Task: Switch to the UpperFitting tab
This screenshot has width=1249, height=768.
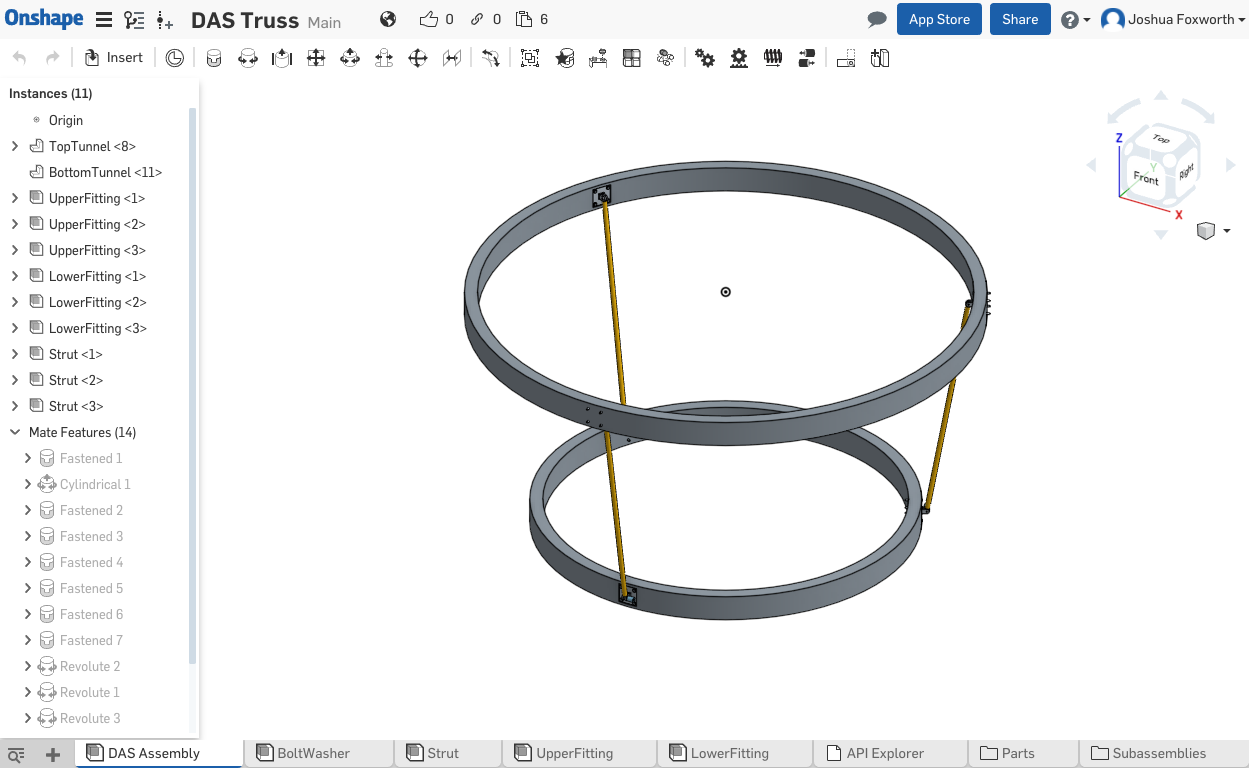Action: click(x=579, y=753)
